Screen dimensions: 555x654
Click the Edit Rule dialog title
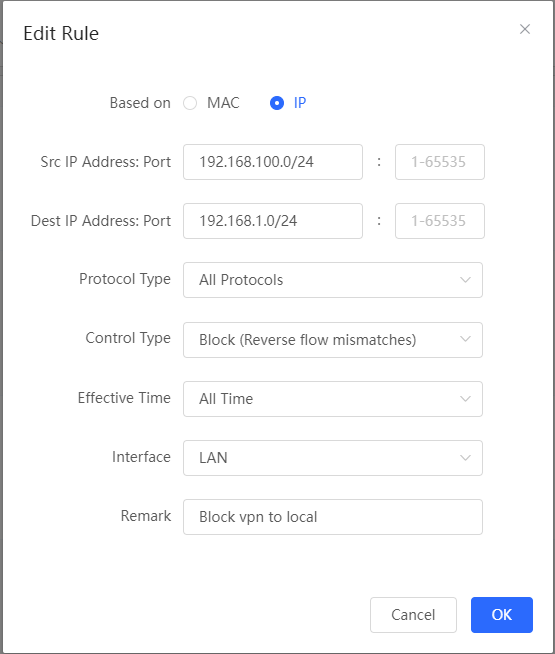[x=61, y=33]
